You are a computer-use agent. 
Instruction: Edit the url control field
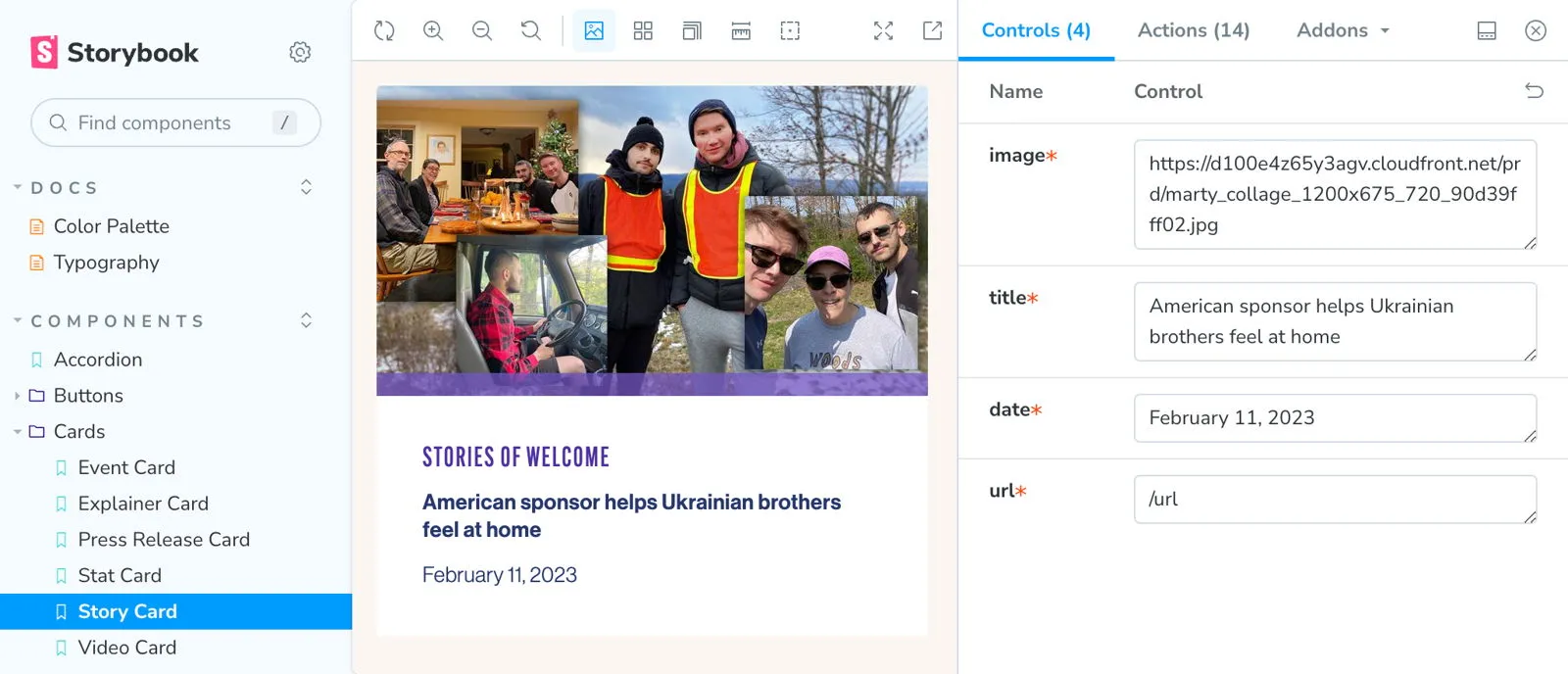tap(1335, 500)
